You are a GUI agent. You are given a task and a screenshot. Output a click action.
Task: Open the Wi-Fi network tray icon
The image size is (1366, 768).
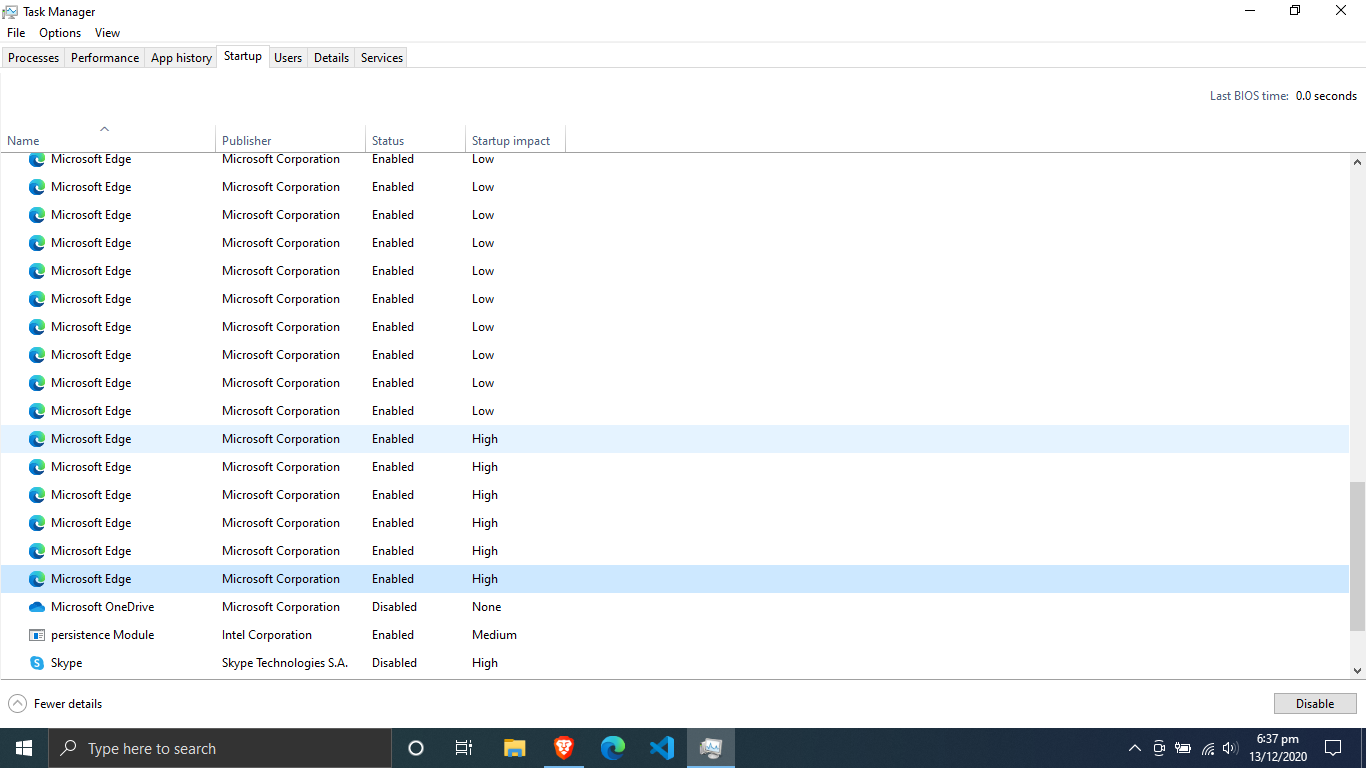(x=1207, y=748)
